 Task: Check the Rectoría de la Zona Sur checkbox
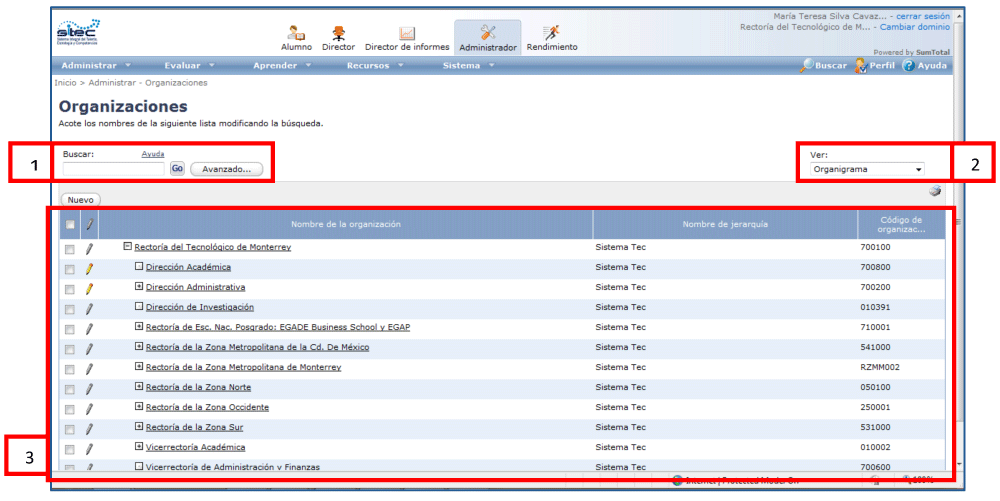pos(70,430)
